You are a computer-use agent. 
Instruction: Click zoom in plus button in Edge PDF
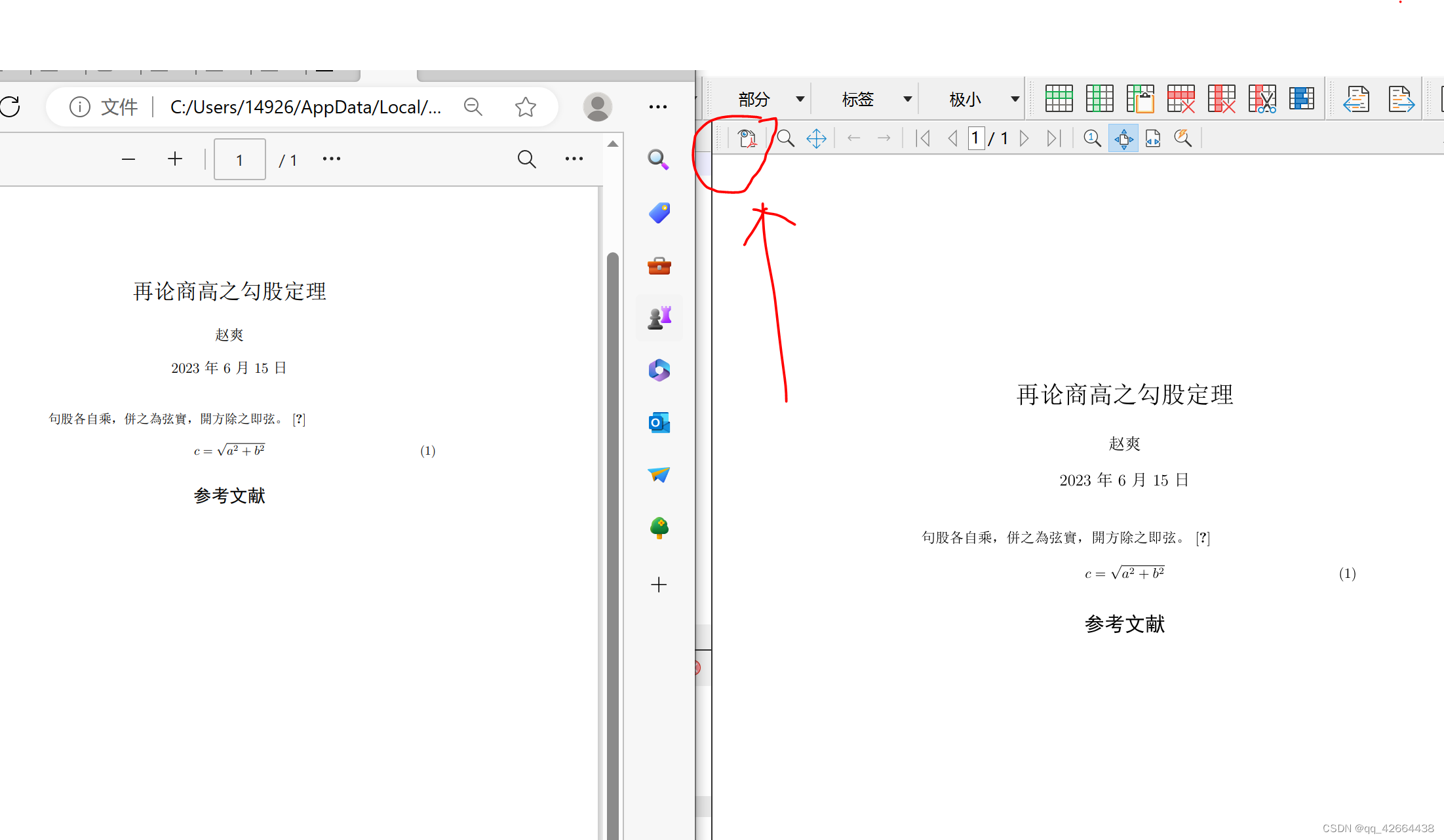pyautogui.click(x=174, y=159)
